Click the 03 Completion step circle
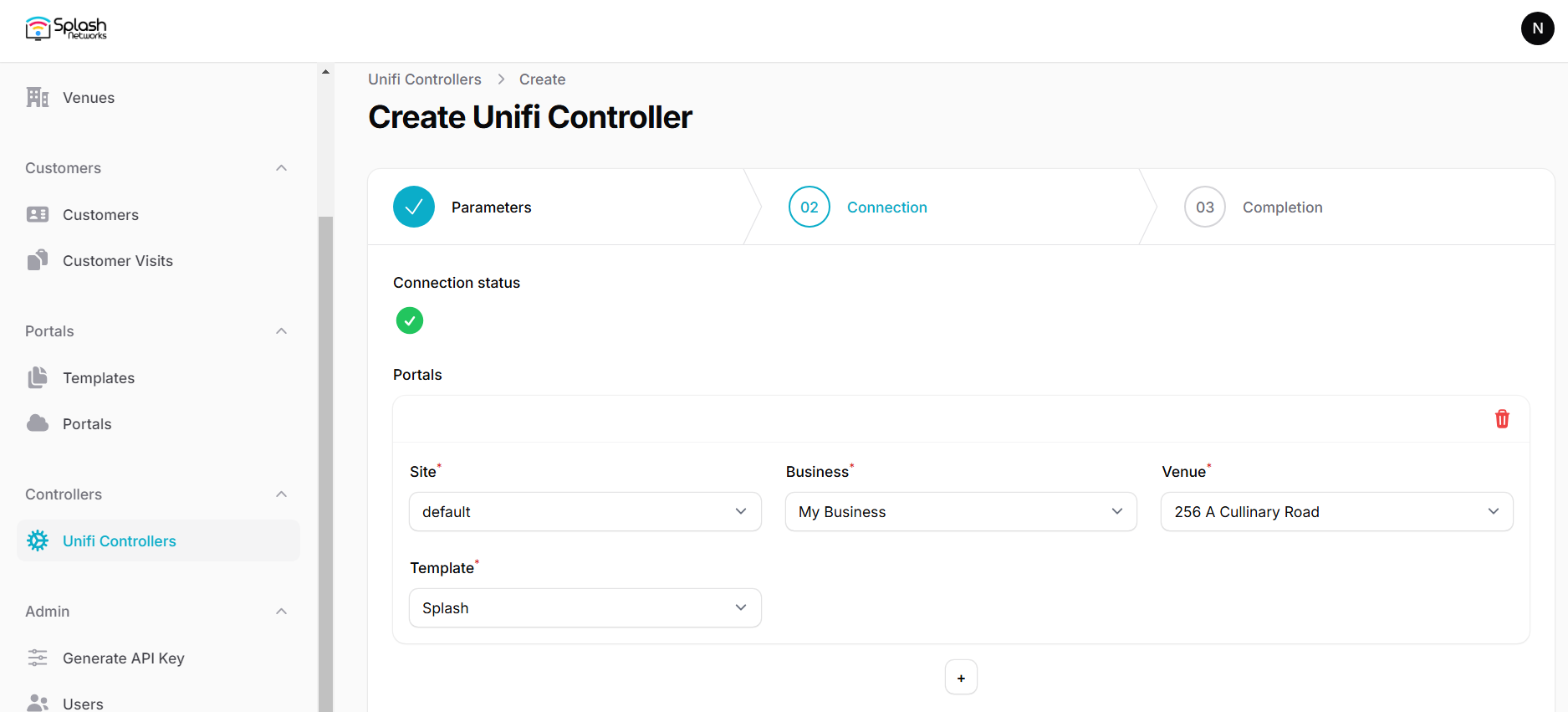 tap(1205, 207)
